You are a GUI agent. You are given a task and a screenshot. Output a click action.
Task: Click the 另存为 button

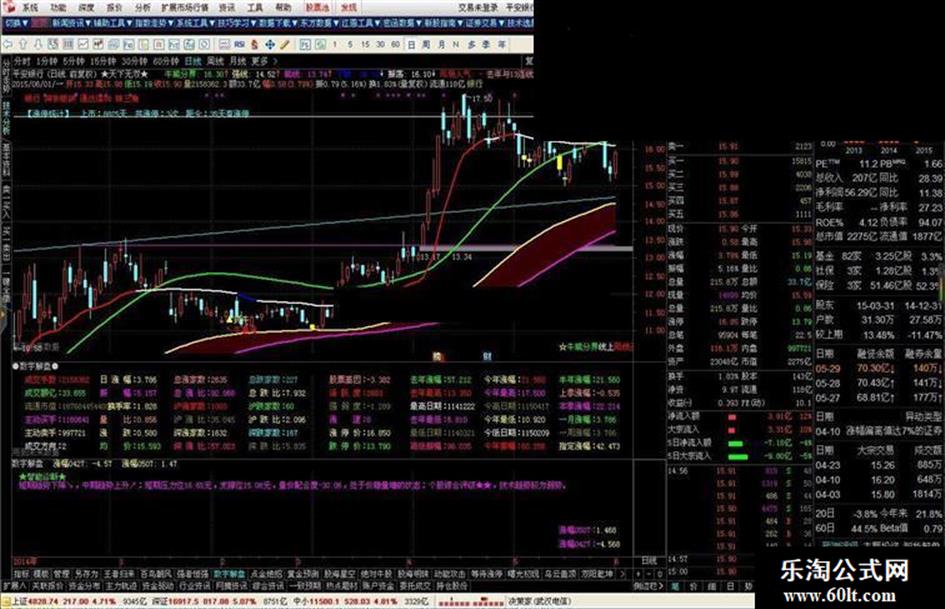(x=86, y=574)
